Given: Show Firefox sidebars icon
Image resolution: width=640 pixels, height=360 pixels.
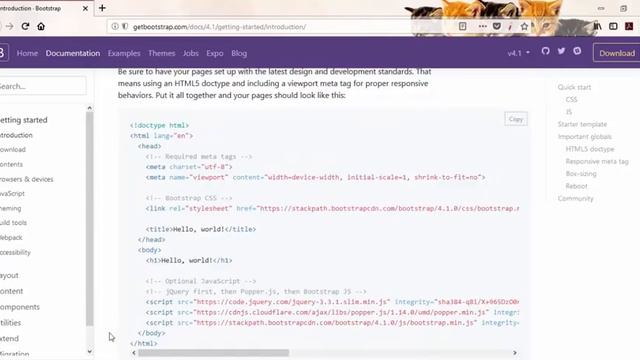Looking at the screenshot, I should point(613,27).
